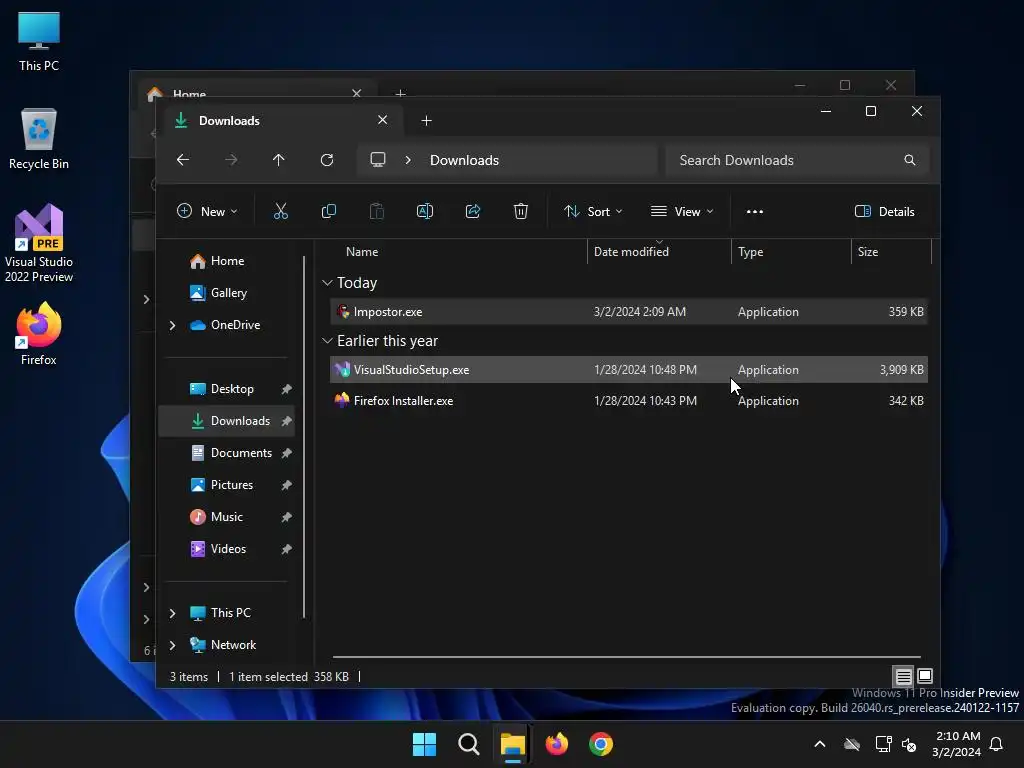Viewport: 1024px width, 768px height.
Task: Refresh the Downloads folder
Action: (x=327, y=160)
